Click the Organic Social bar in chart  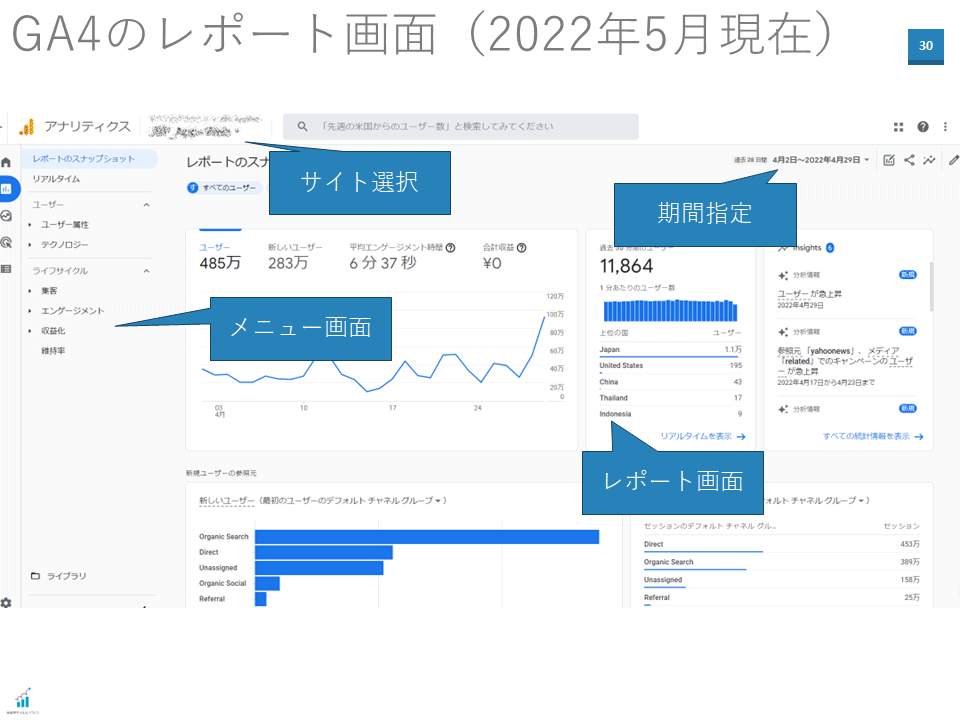click(268, 583)
